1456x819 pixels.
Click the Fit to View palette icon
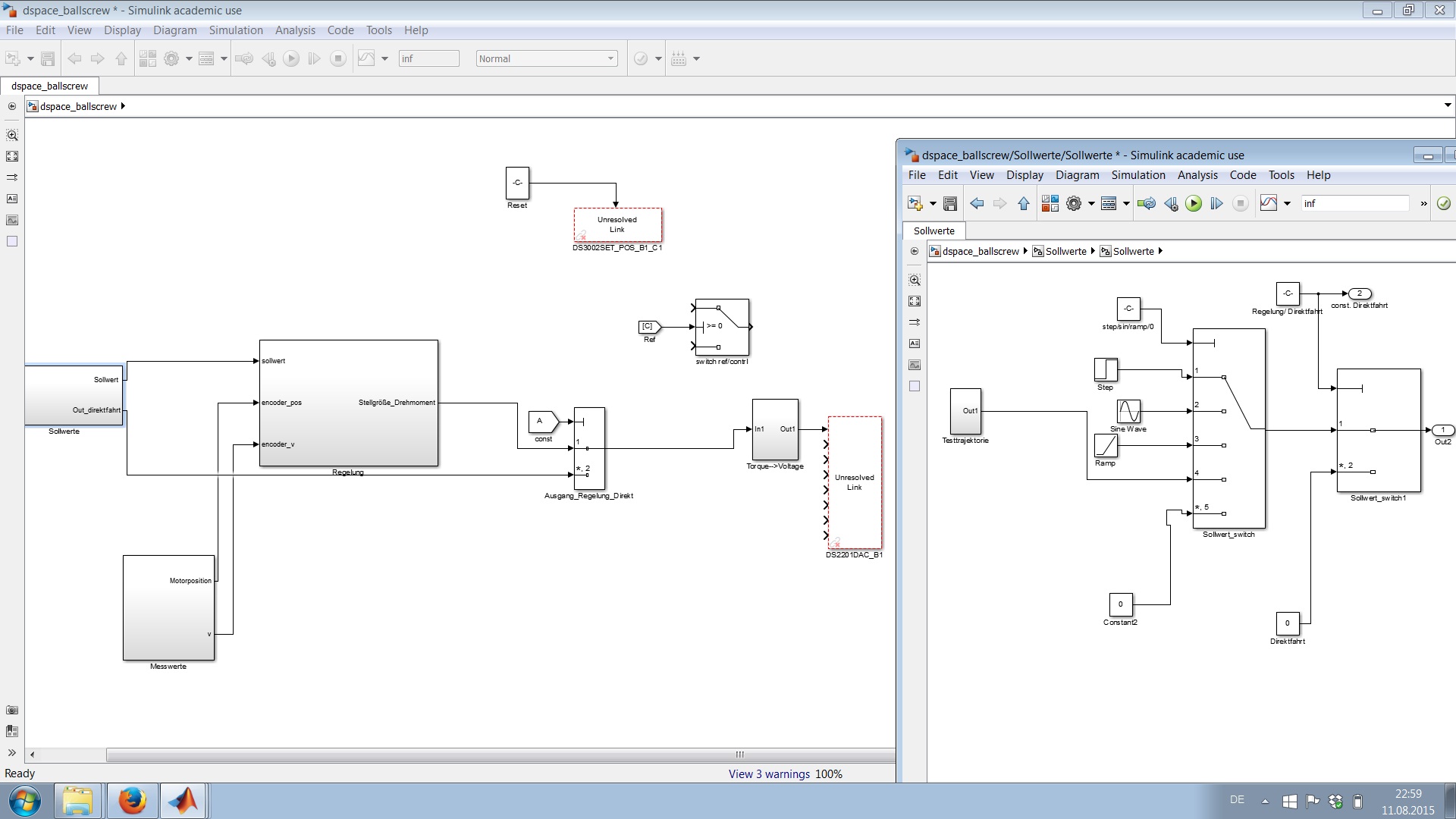pyautogui.click(x=12, y=156)
